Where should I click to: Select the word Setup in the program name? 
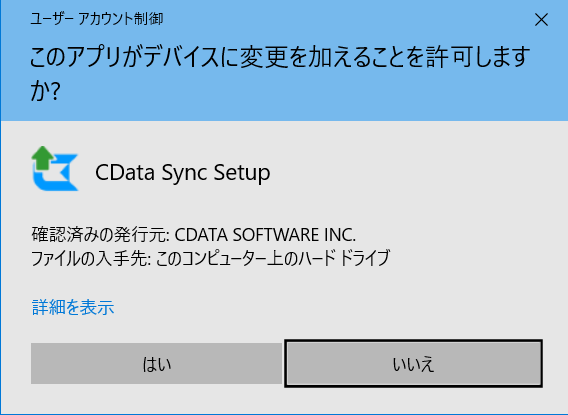tap(242, 173)
